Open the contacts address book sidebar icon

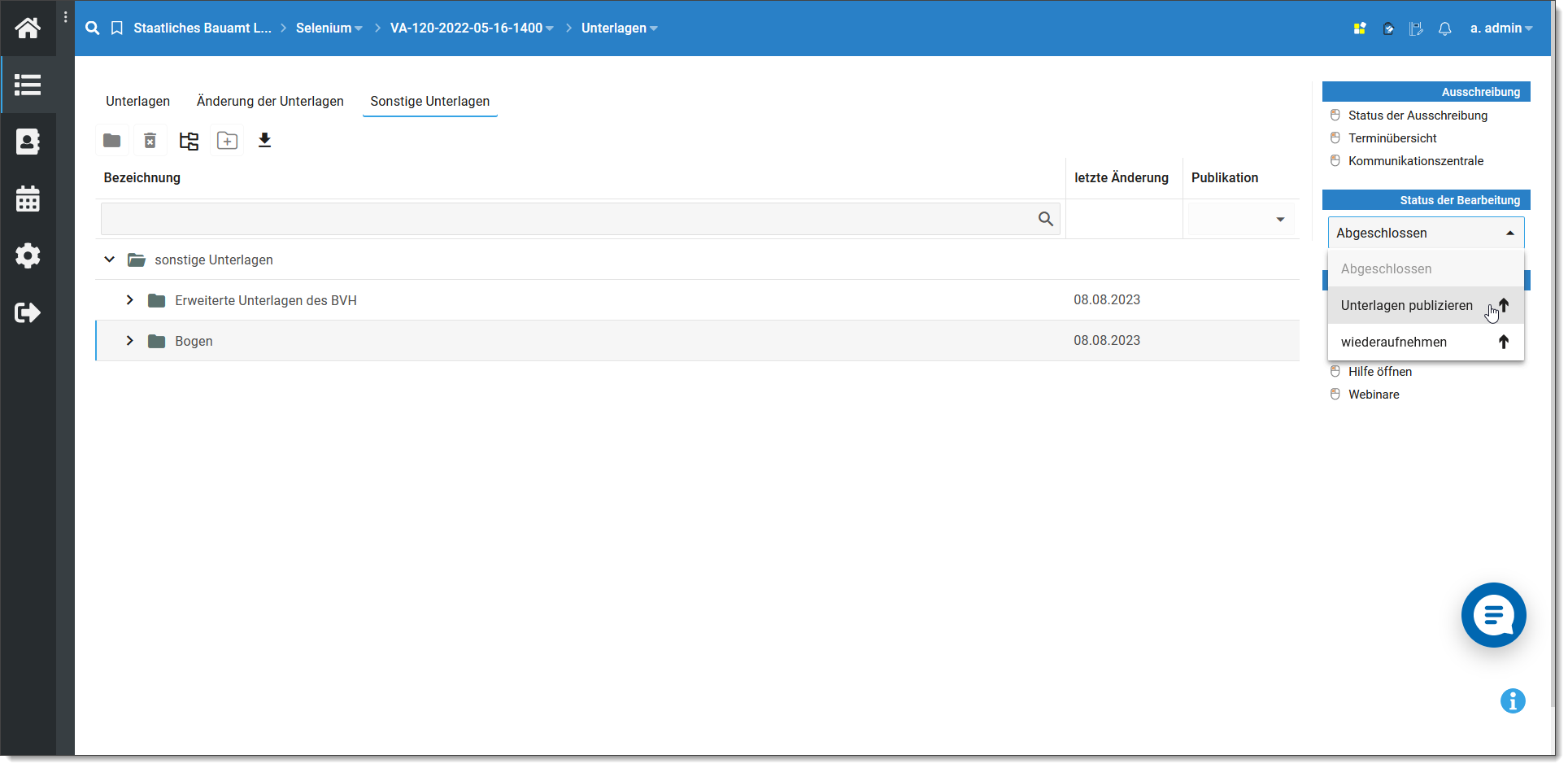[28, 142]
